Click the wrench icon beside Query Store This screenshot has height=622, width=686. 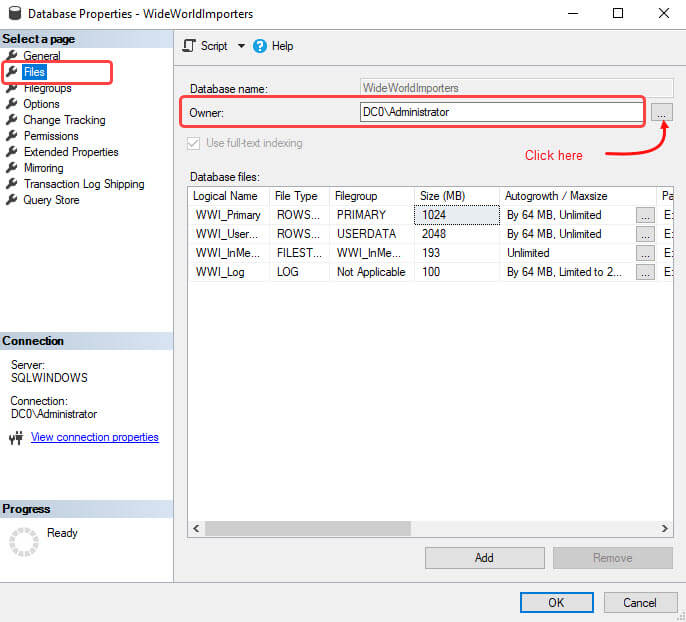click(12, 200)
